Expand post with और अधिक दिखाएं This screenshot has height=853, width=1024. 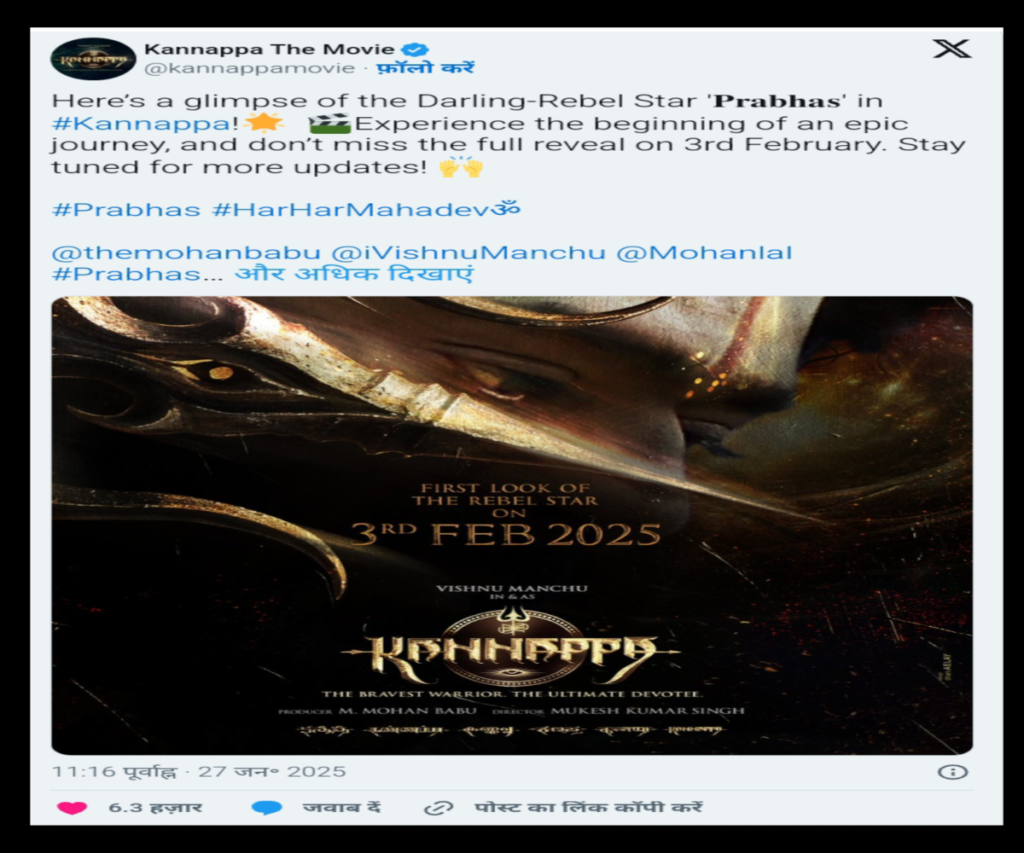pos(354,273)
